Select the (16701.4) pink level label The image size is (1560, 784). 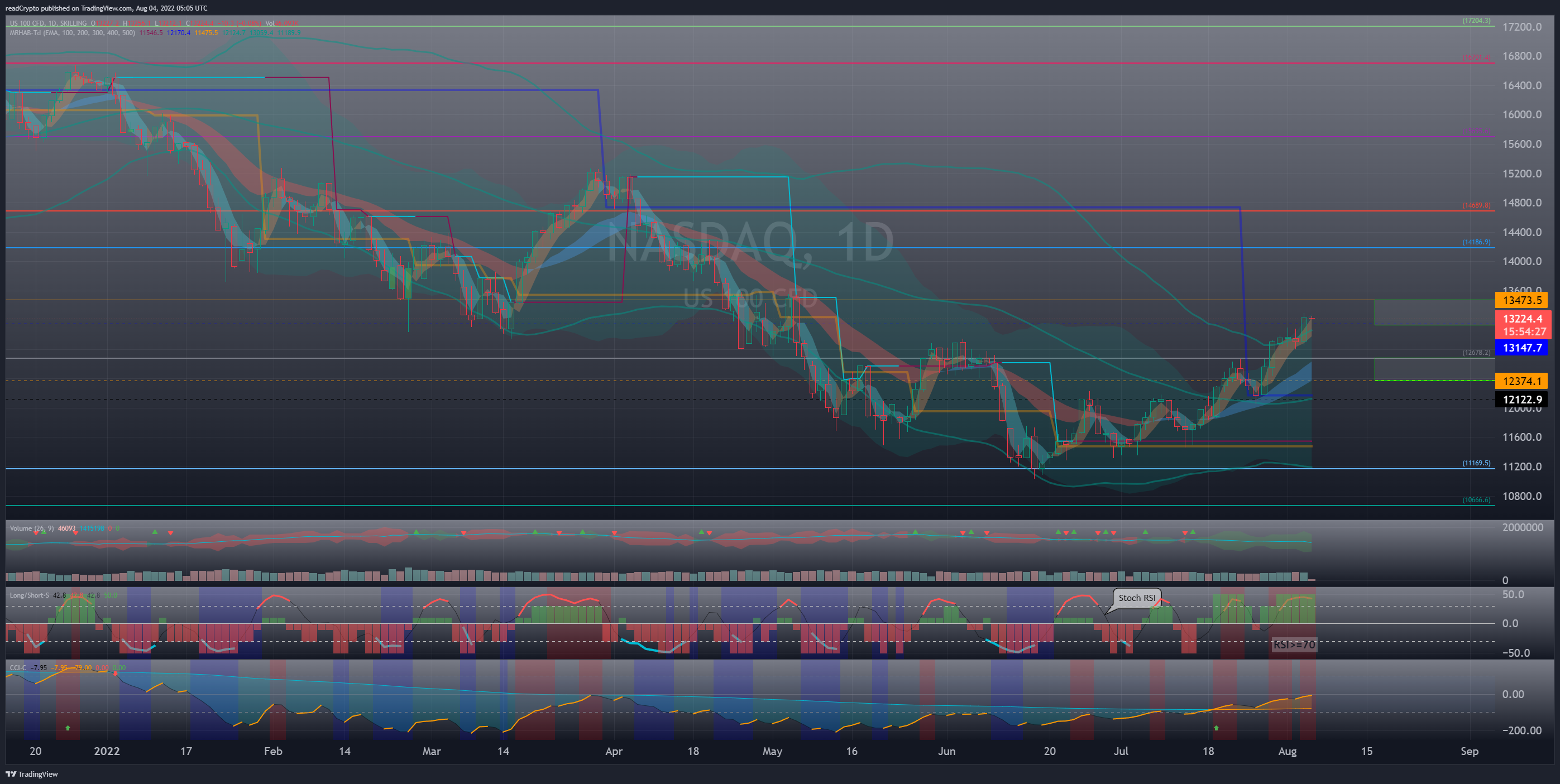click(x=1476, y=57)
